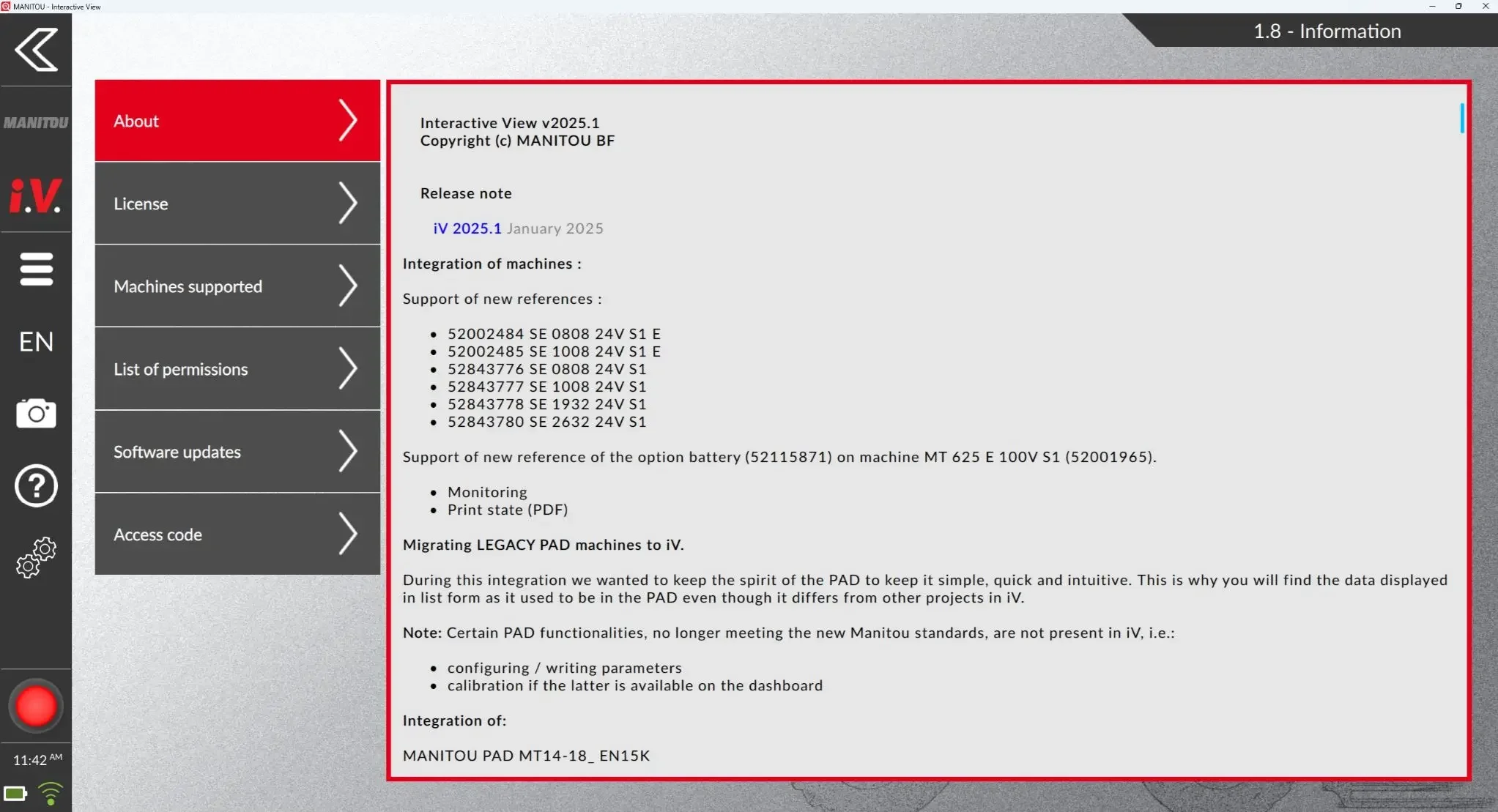The height and width of the screenshot is (812, 1498).
Task: Open the List of permissions section
Action: (x=237, y=369)
